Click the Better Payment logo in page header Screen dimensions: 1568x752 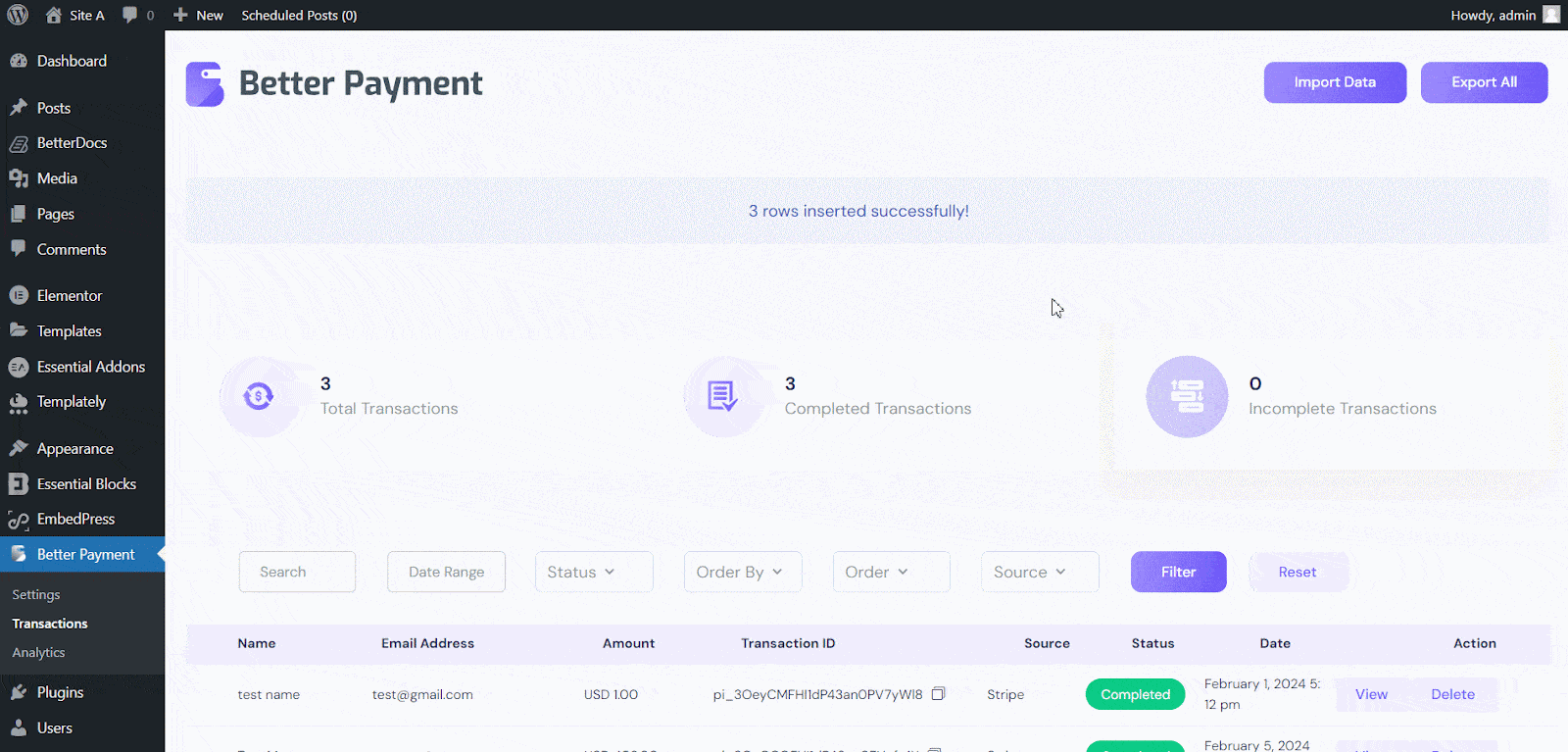click(x=205, y=84)
